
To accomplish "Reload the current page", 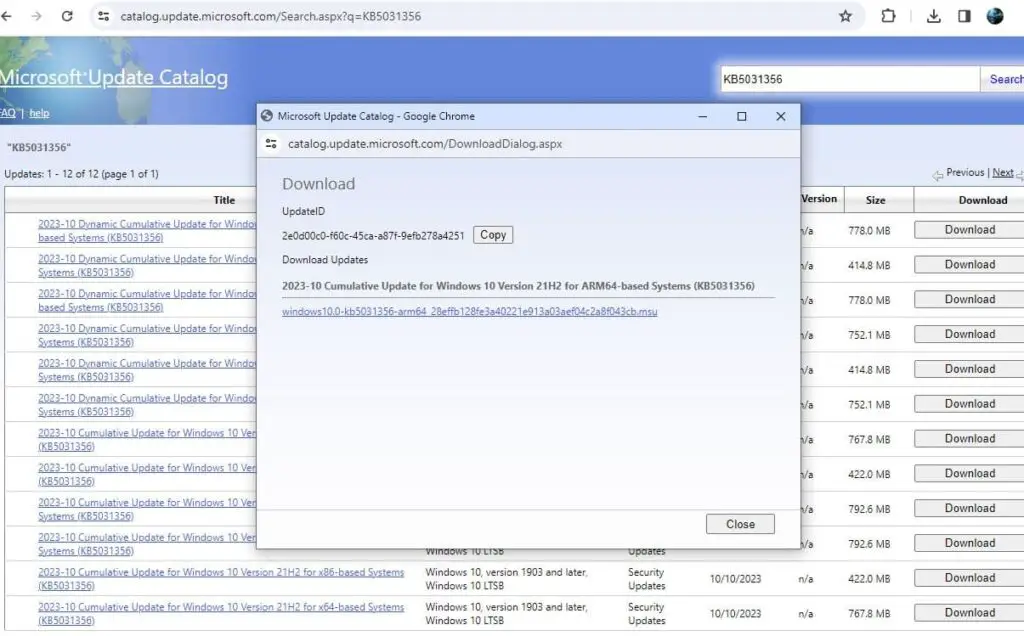I will (x=66, y=16).
